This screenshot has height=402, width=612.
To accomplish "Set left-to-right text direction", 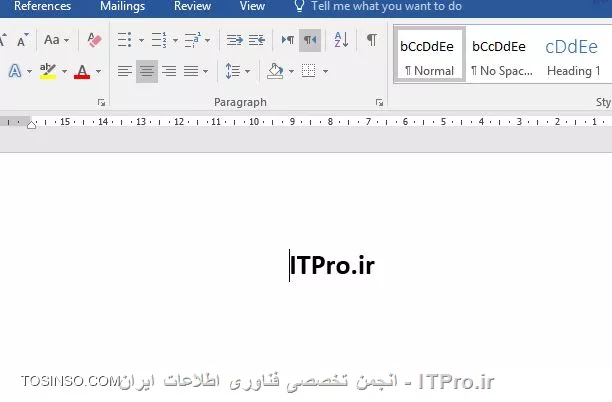I will tap(288, 40).
